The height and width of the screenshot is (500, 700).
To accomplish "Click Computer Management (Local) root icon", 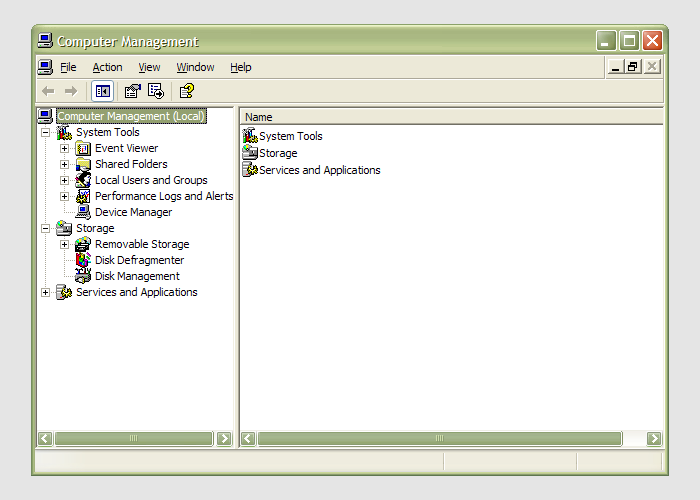I will (x=45, y=116).
